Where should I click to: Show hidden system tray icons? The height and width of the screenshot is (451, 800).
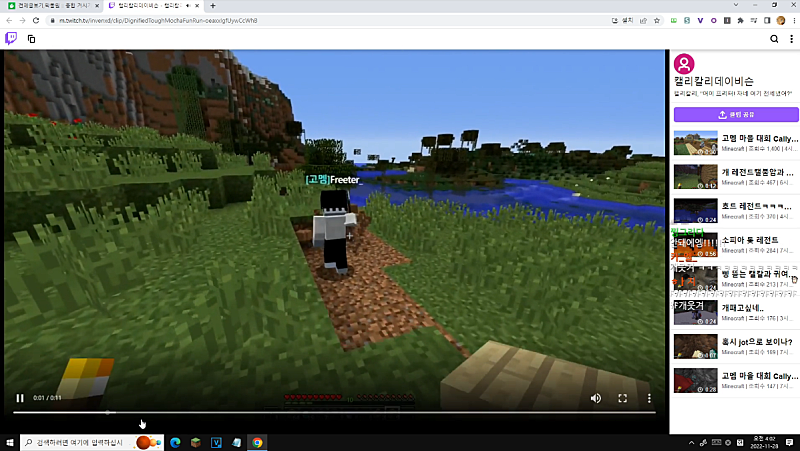pyautogui.click(x=691, y=442)
